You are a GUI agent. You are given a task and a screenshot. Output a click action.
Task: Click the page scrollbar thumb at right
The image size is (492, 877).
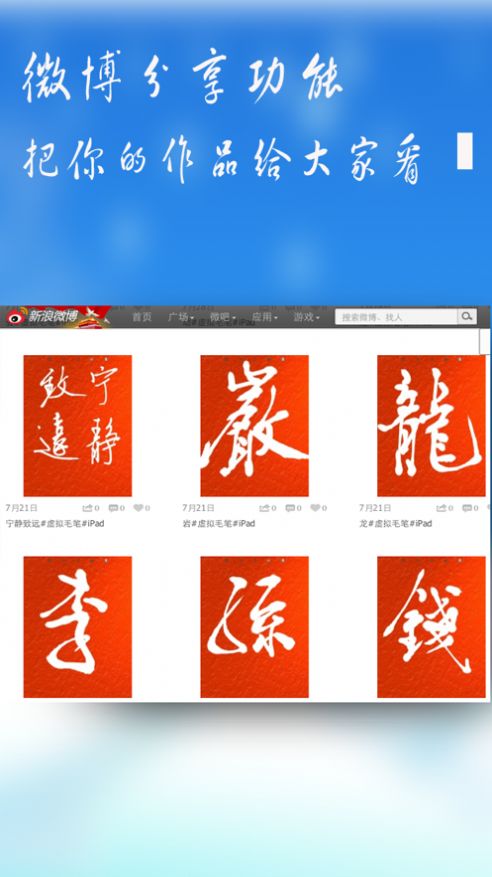(485, 341)
